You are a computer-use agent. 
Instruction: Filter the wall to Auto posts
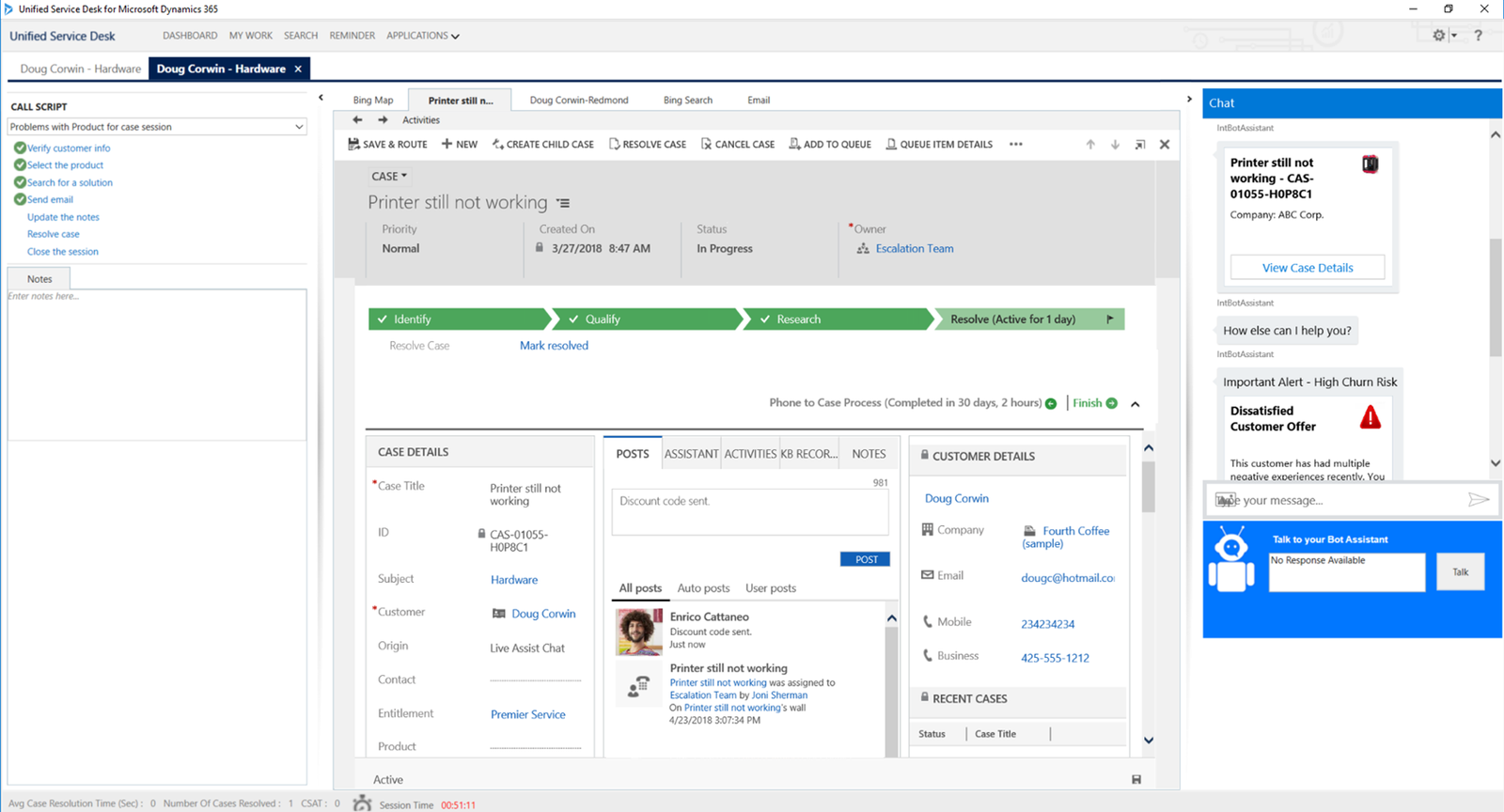tap(703, 588)
